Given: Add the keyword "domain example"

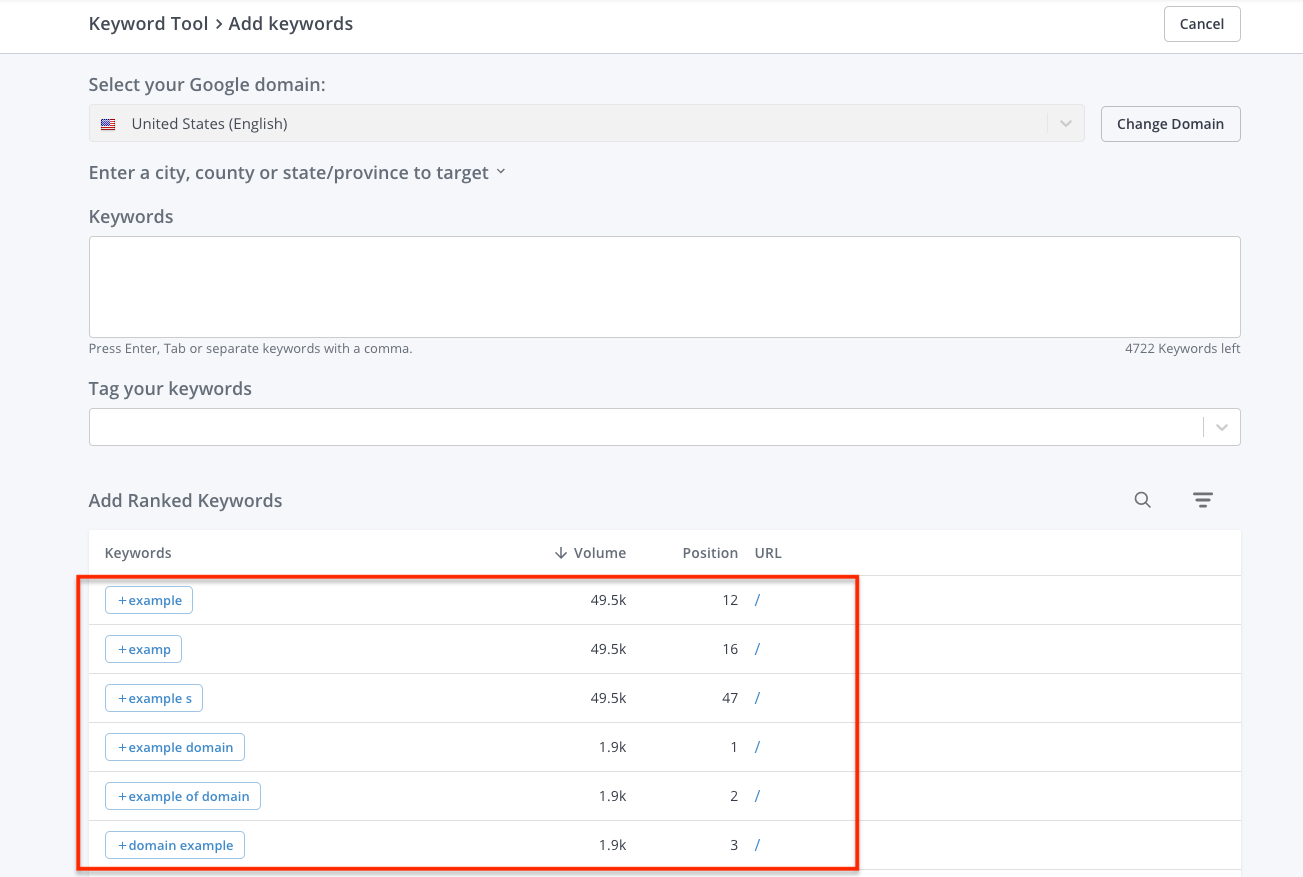Looking at the screenshot, I should point(175,845).
